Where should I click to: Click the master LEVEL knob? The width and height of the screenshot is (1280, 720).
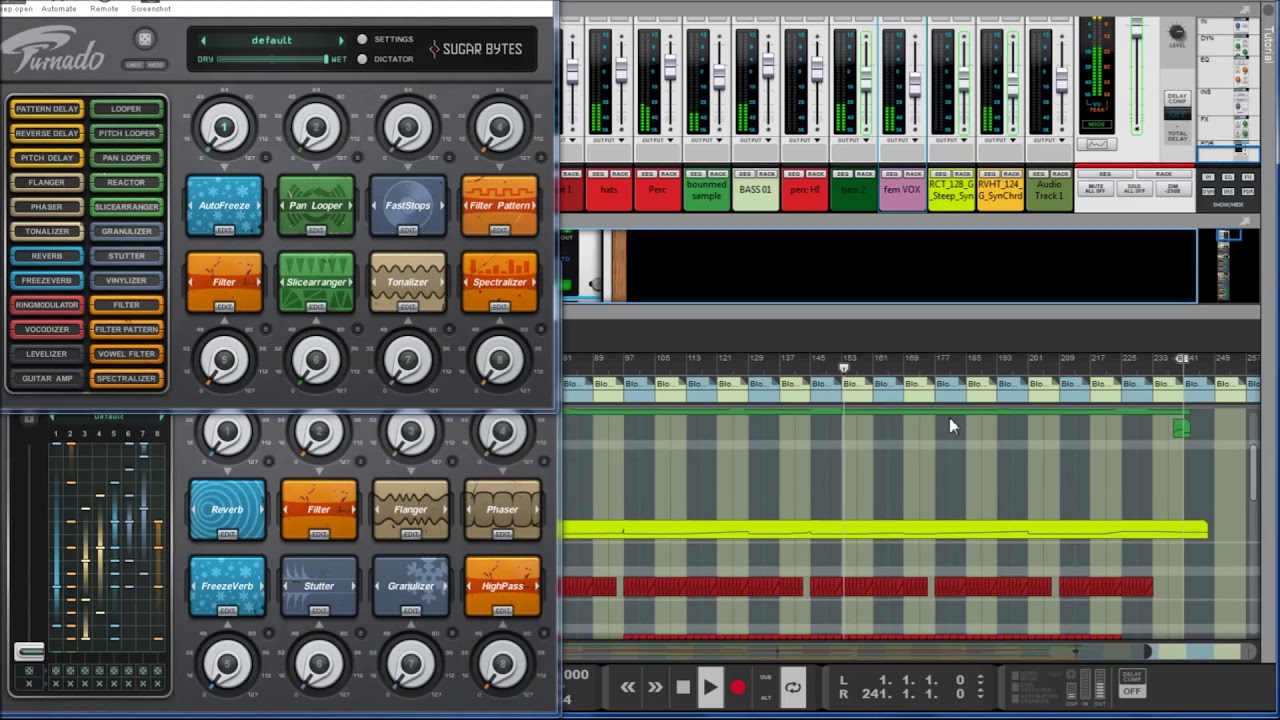point(1177,32)
